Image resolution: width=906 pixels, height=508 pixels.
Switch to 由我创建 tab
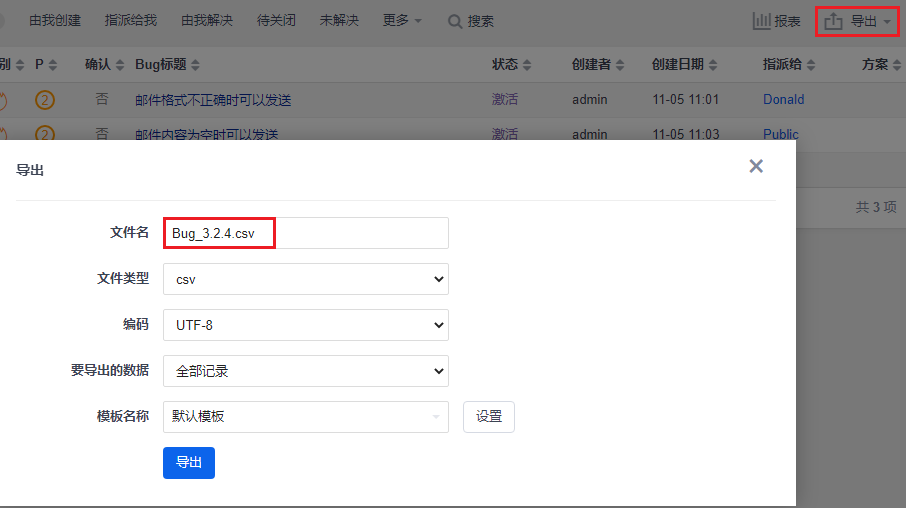pyautogui.click(x=55, y=21)
